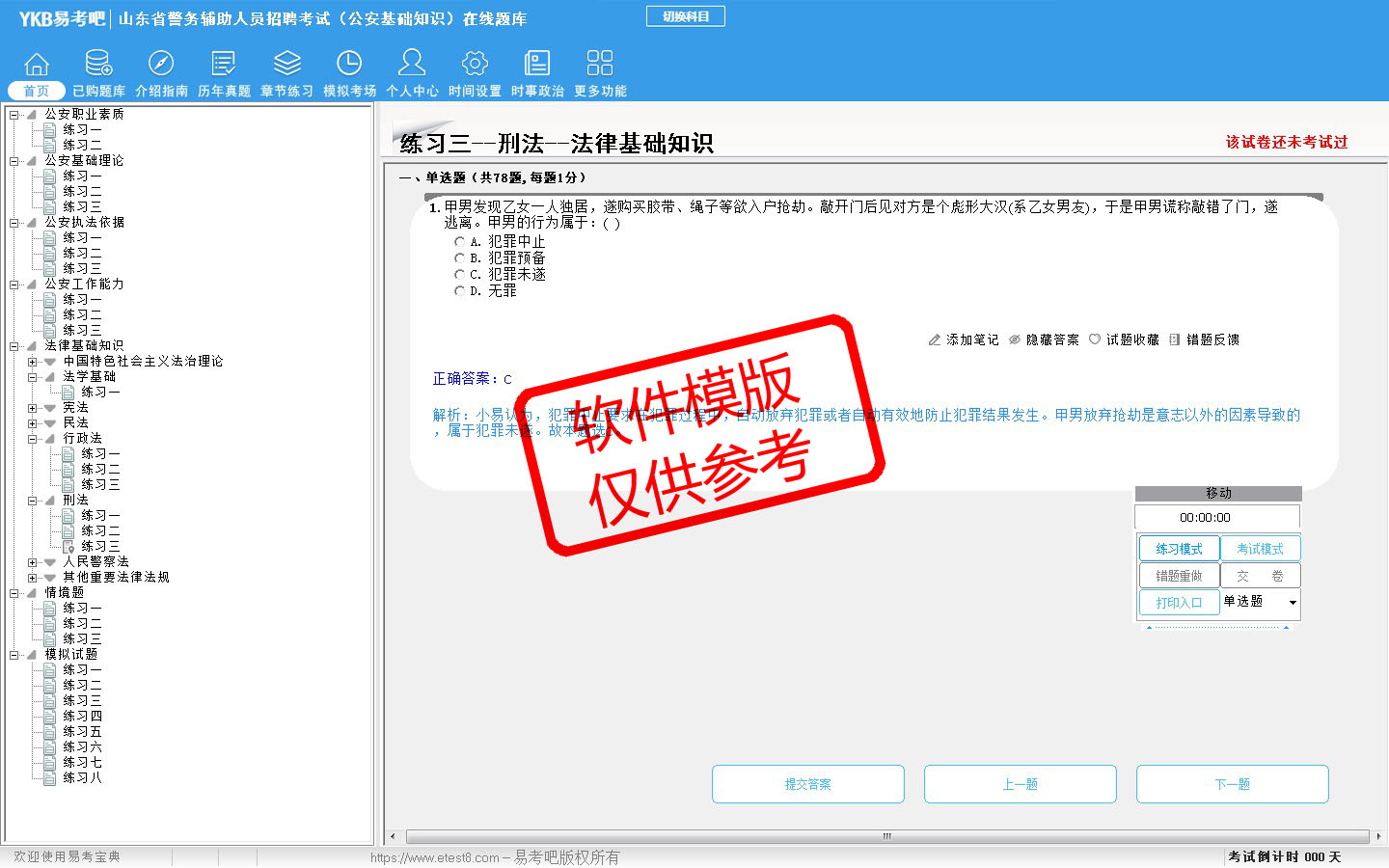Open the 单选题 question type dropdown
Screen dimensions: 1389x868
(1293, 603)
